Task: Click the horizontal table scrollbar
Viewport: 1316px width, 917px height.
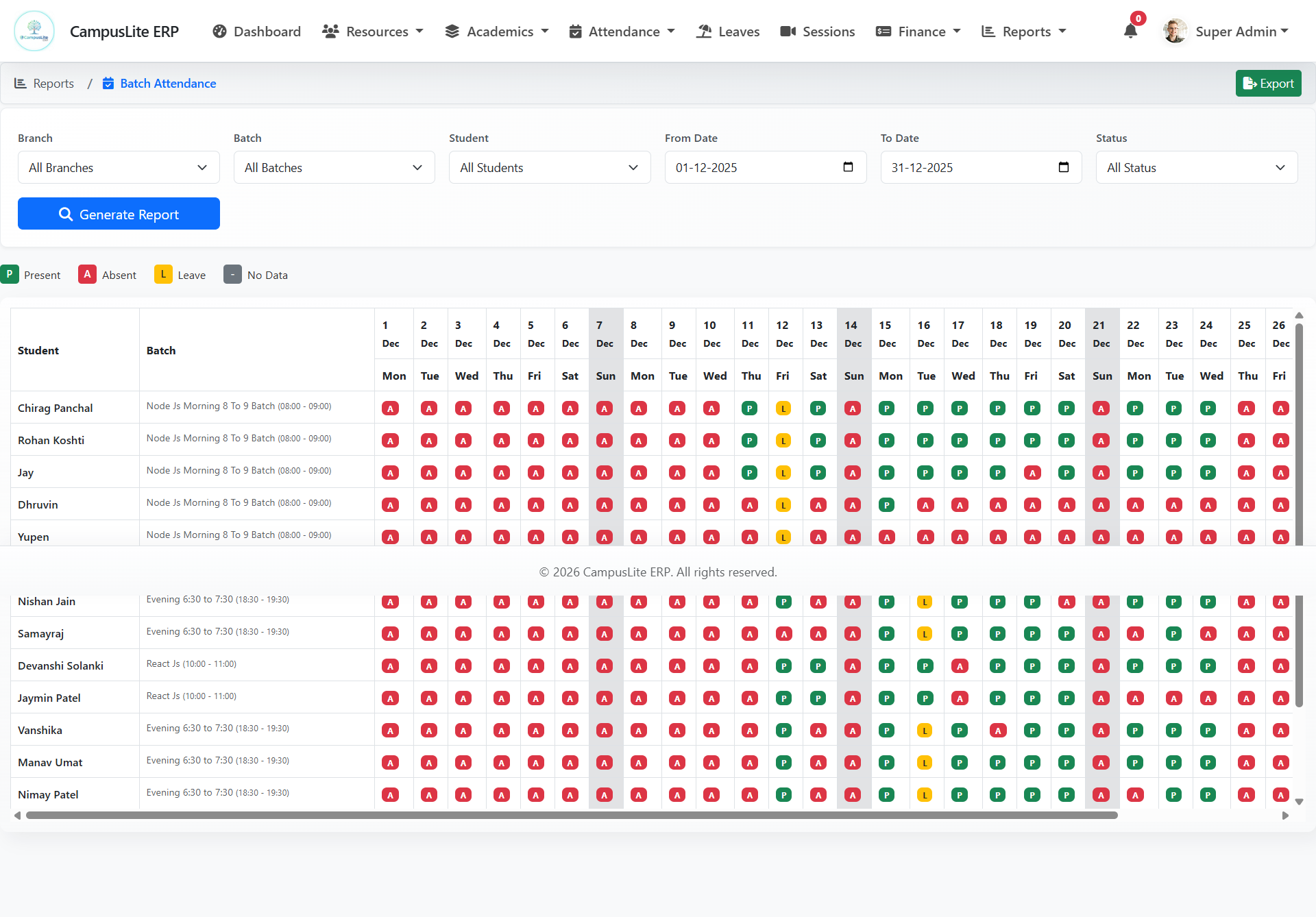Action: pyautogui.click(x=572, y=816)
